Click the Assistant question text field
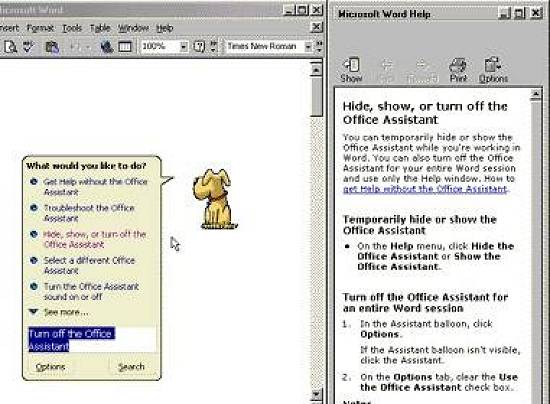The width and height of the screenshot is (550, 404). click(92, 339)
